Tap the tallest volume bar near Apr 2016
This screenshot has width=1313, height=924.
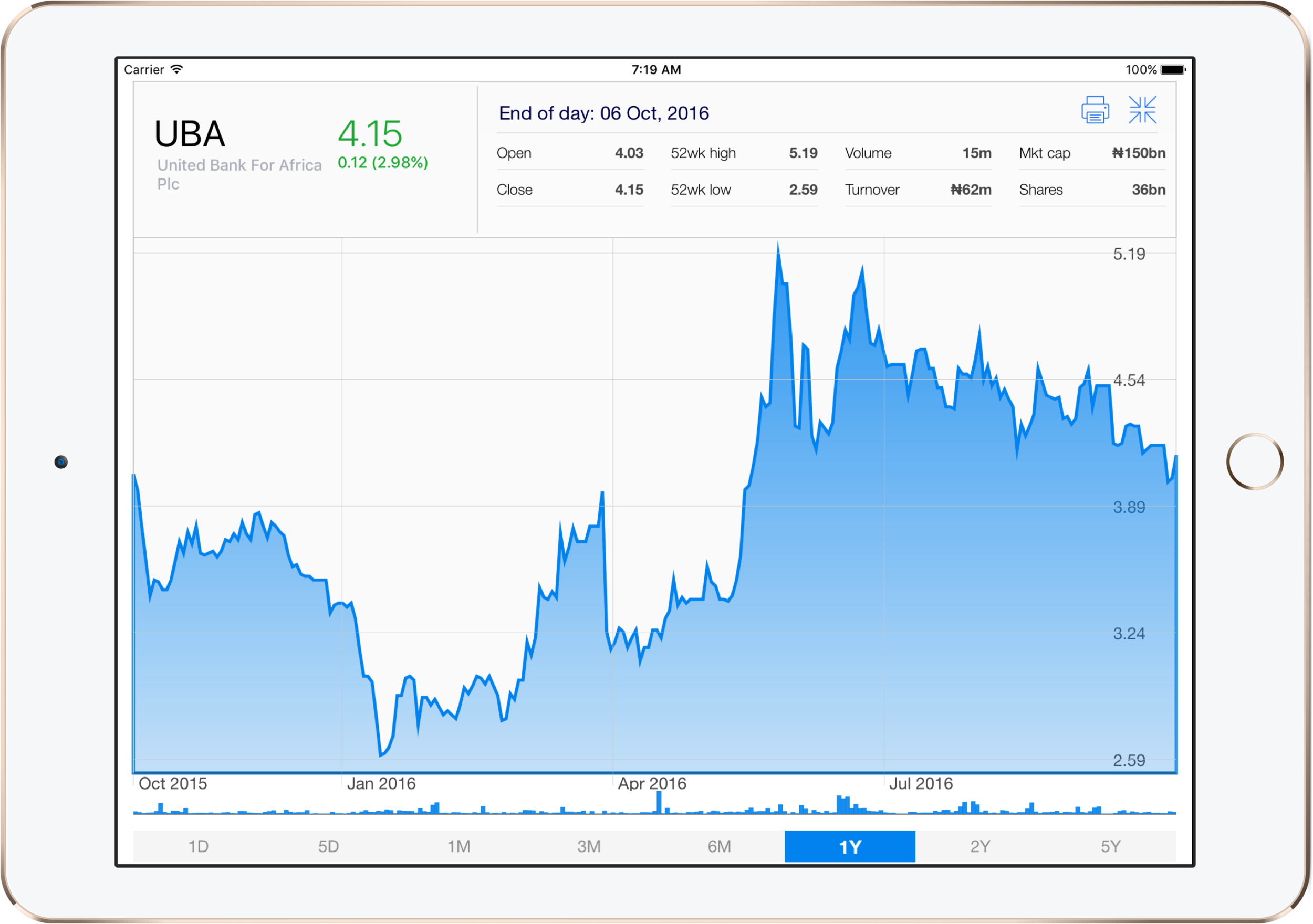click(659, 802)
